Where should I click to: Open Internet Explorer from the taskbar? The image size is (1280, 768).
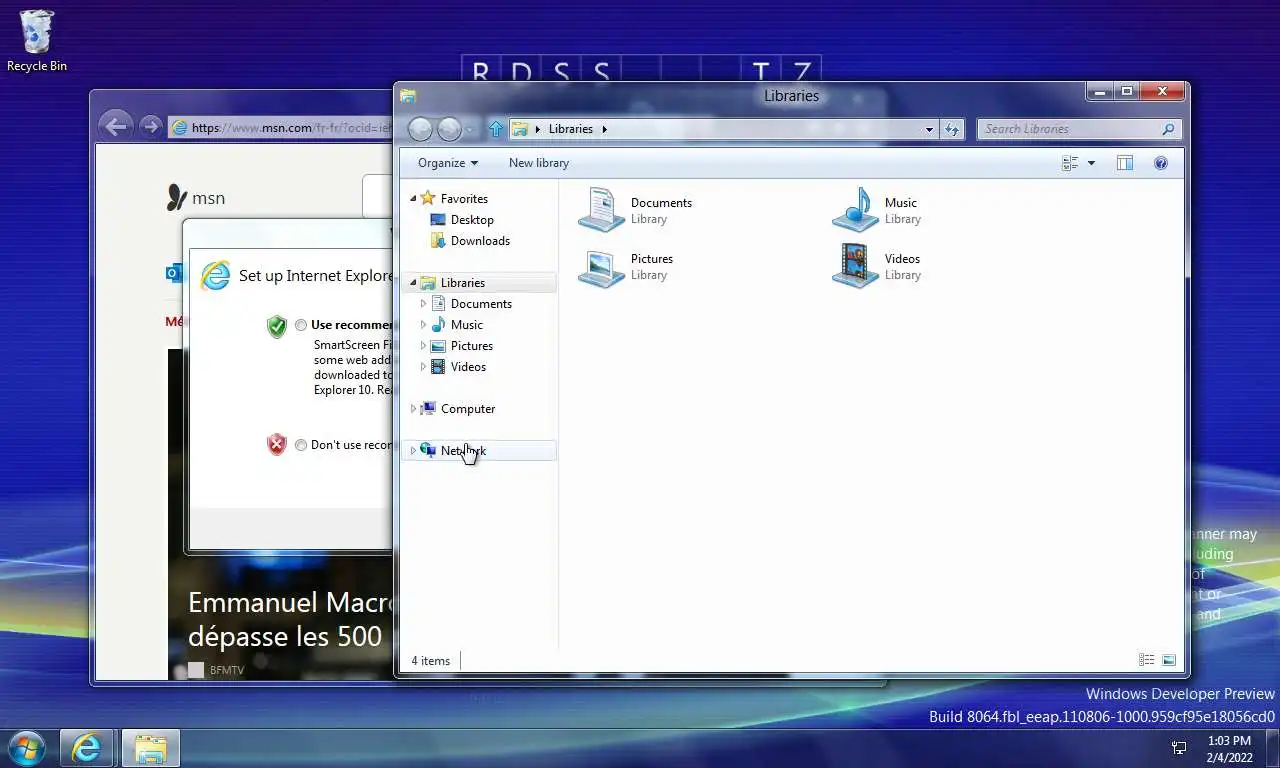click(86, 748)
